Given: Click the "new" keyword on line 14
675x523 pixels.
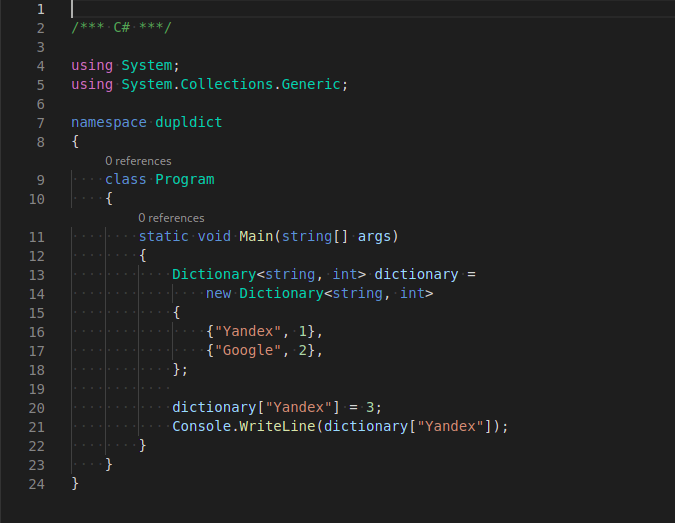Looking at the screenshot, I should tap(218, 294).
